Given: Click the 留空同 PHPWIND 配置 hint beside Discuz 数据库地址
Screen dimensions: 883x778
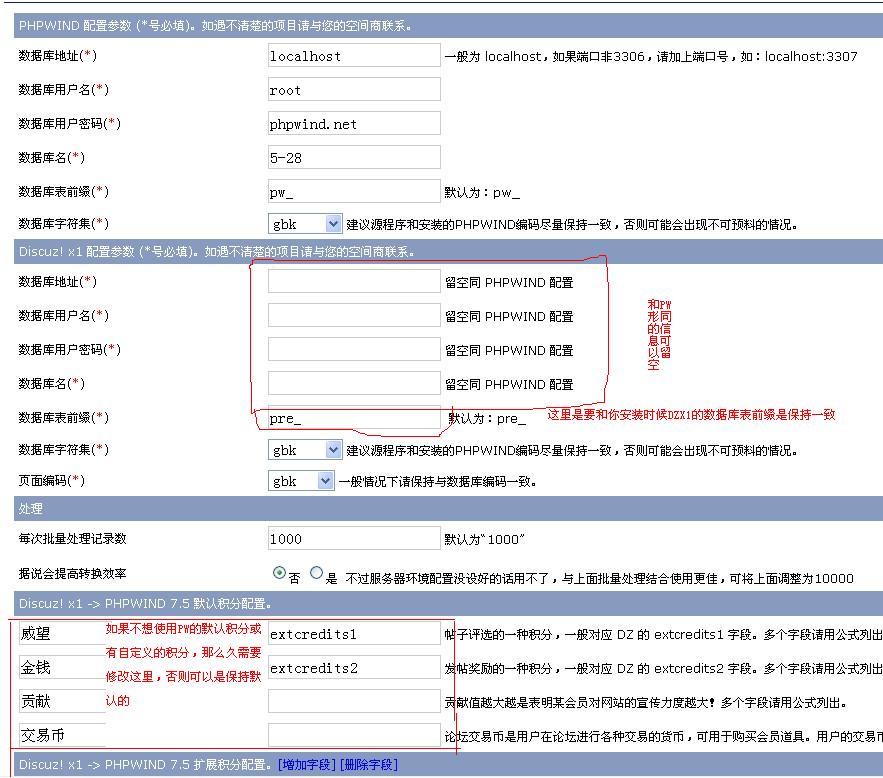Looking at the screenshot, I should click(x=509, y=282).
